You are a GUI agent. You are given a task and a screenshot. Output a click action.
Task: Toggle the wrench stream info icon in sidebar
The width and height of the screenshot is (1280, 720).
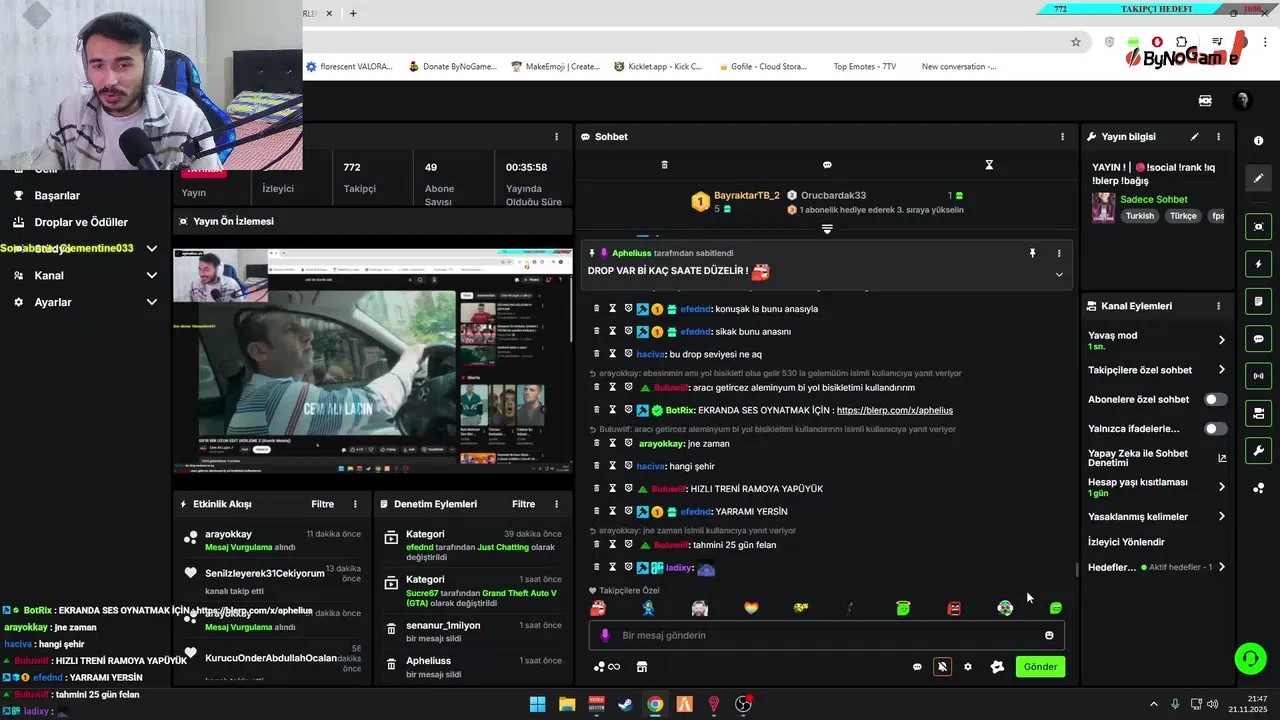1258,450
